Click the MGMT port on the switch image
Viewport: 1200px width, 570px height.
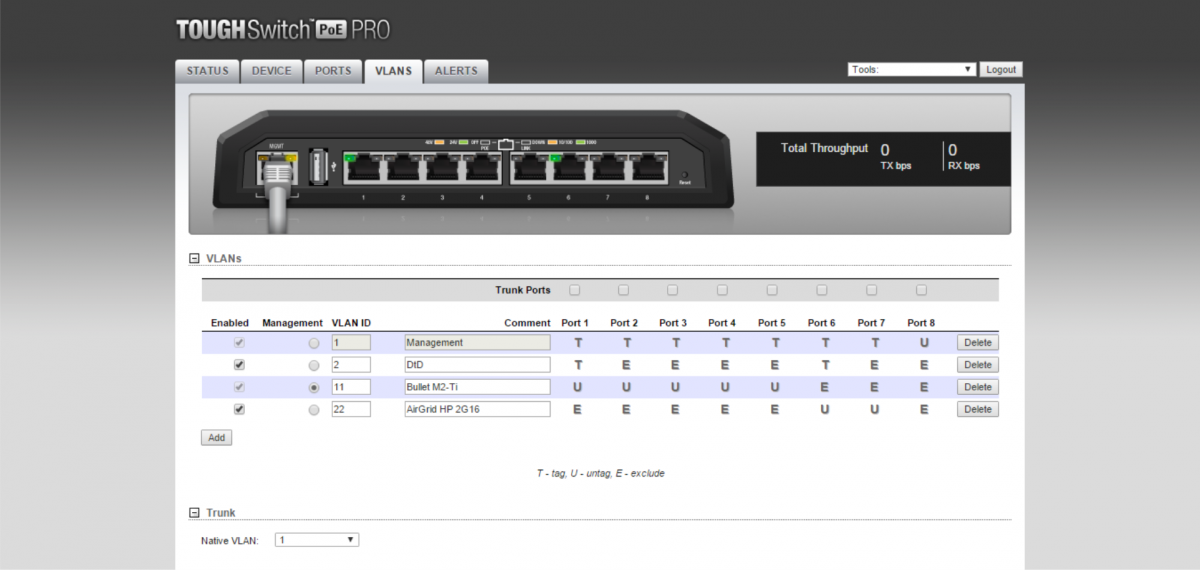point(277,168)
